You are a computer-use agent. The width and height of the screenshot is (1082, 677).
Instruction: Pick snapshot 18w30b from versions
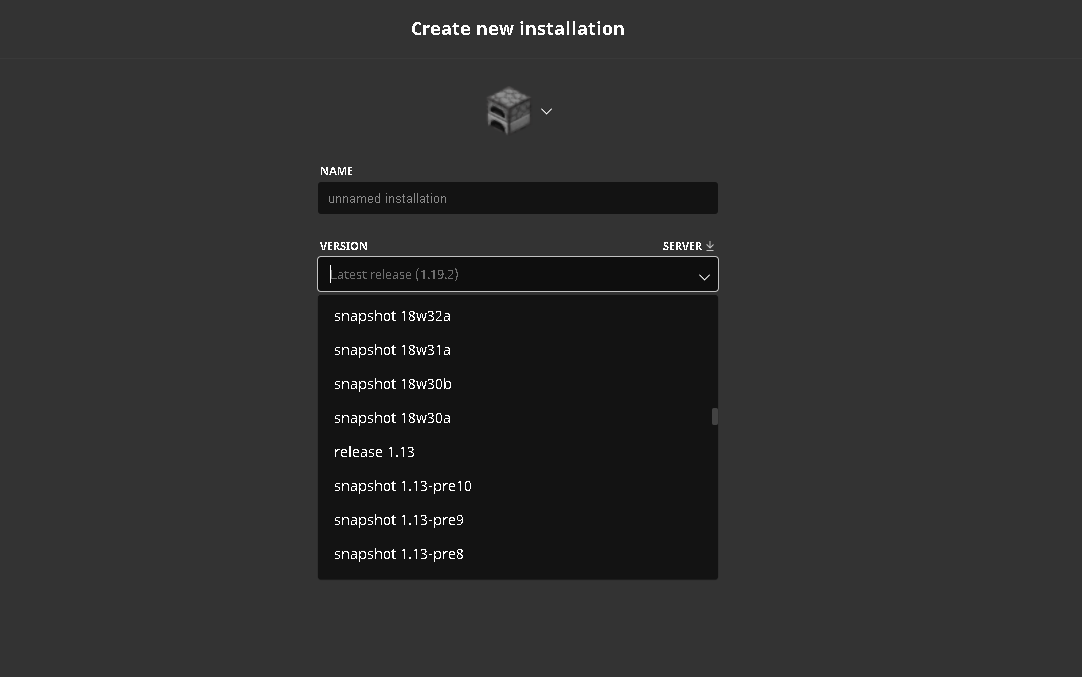[392, 384]
